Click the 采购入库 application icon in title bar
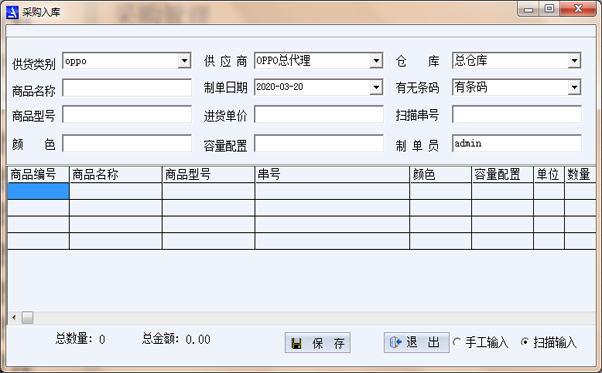602x373 pixels. click(12, 12)
